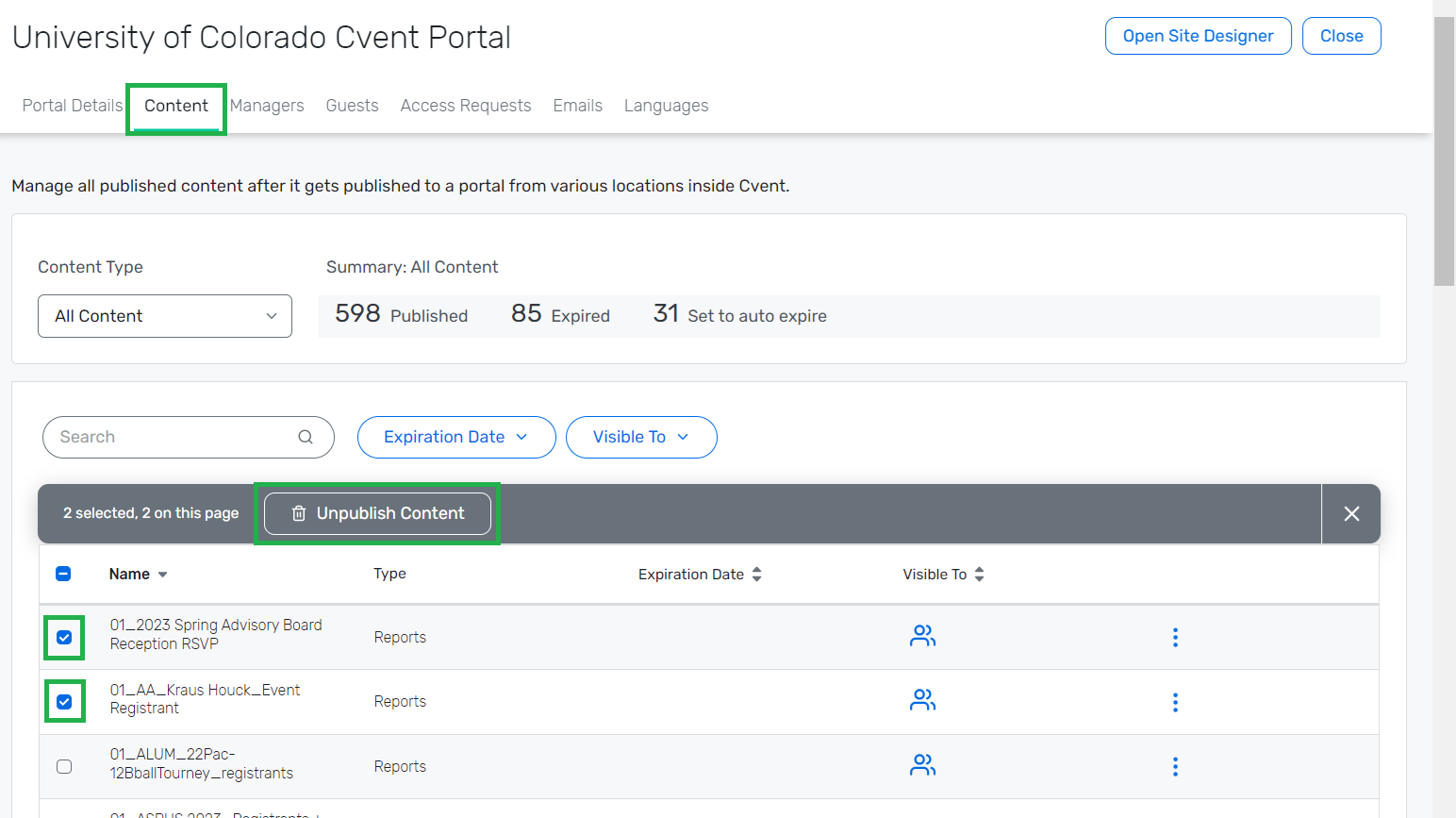Click the Type column header
1456x818 pixels.
[389, 574]
